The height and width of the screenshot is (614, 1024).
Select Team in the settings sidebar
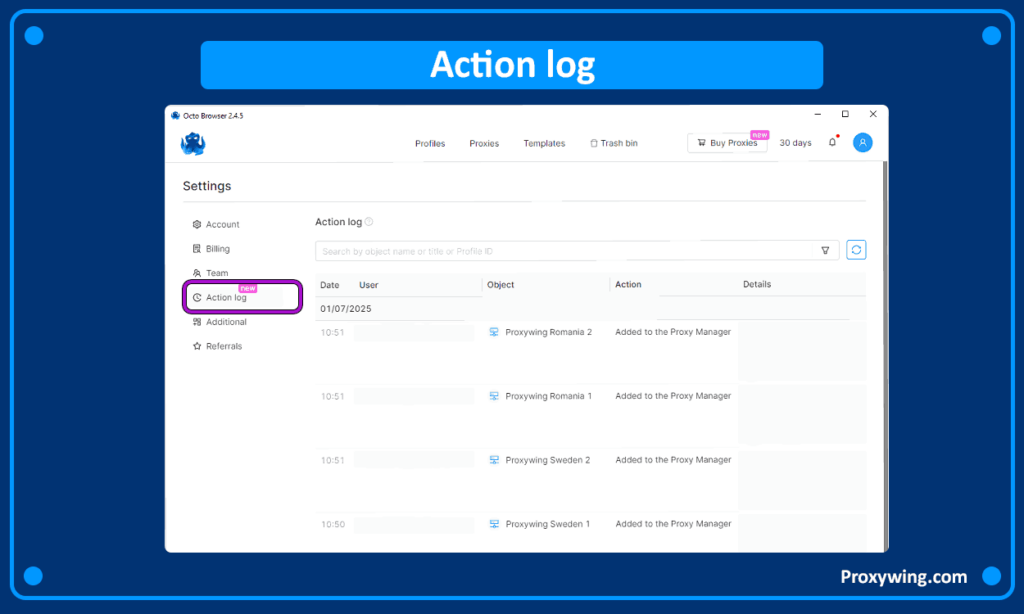coord(216,273)
